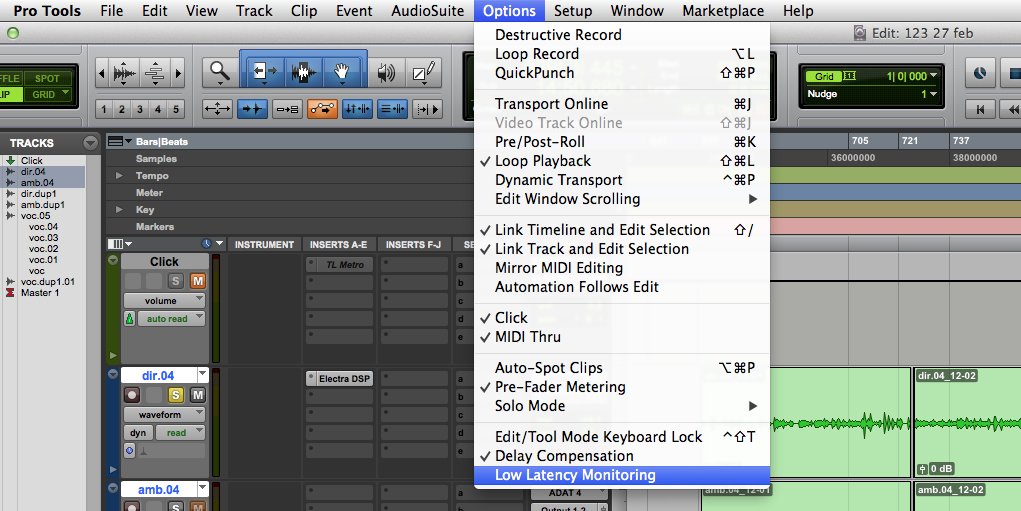Unmute the Click track with M button
The height and width of the screenshot is (511, 1021).
[197, 281]
